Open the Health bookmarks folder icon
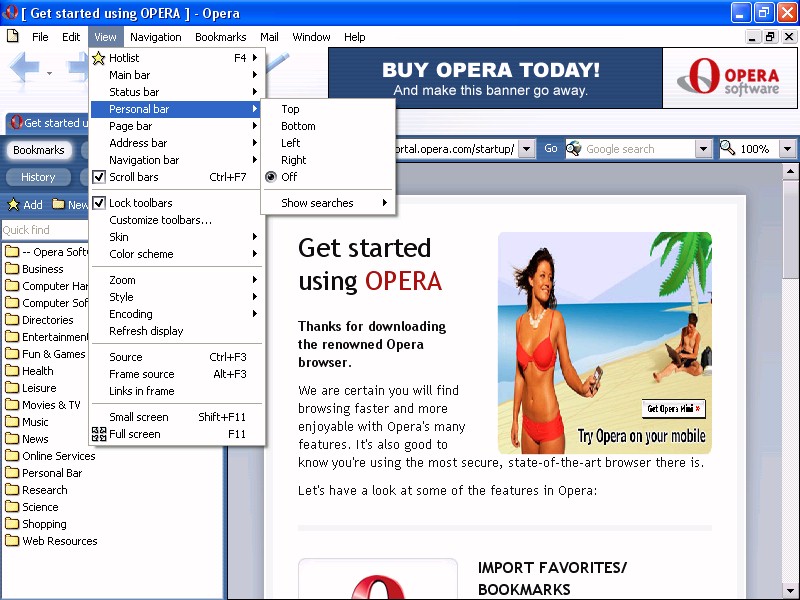Screen dimensions: 800x600 [12, 371]
